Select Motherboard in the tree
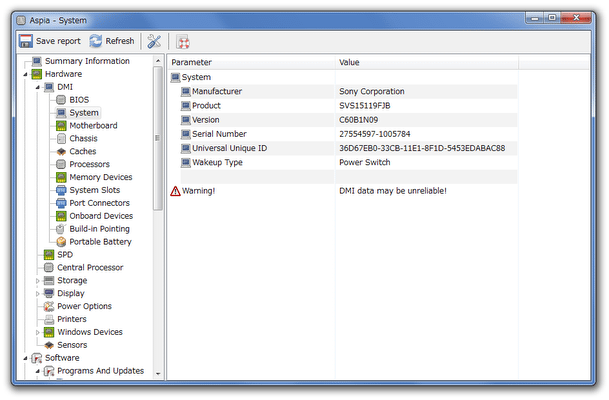The width and height of the screenshot is (609, 400). (x=93, y=125)
